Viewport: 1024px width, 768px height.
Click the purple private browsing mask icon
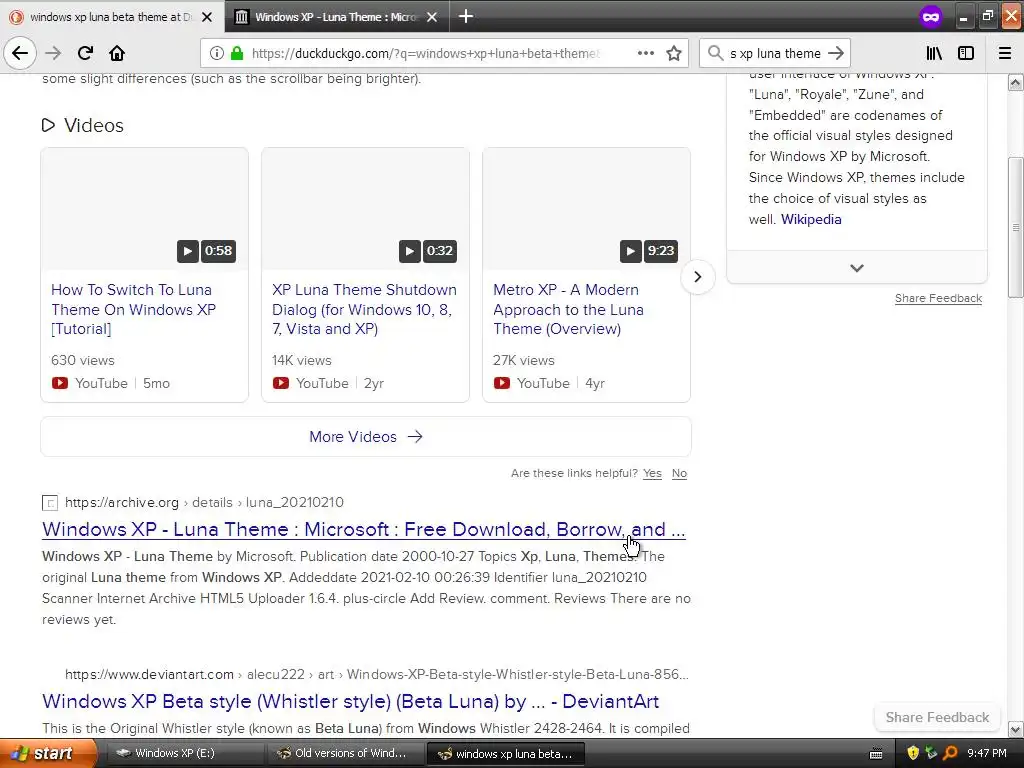(x=931, y=16)
